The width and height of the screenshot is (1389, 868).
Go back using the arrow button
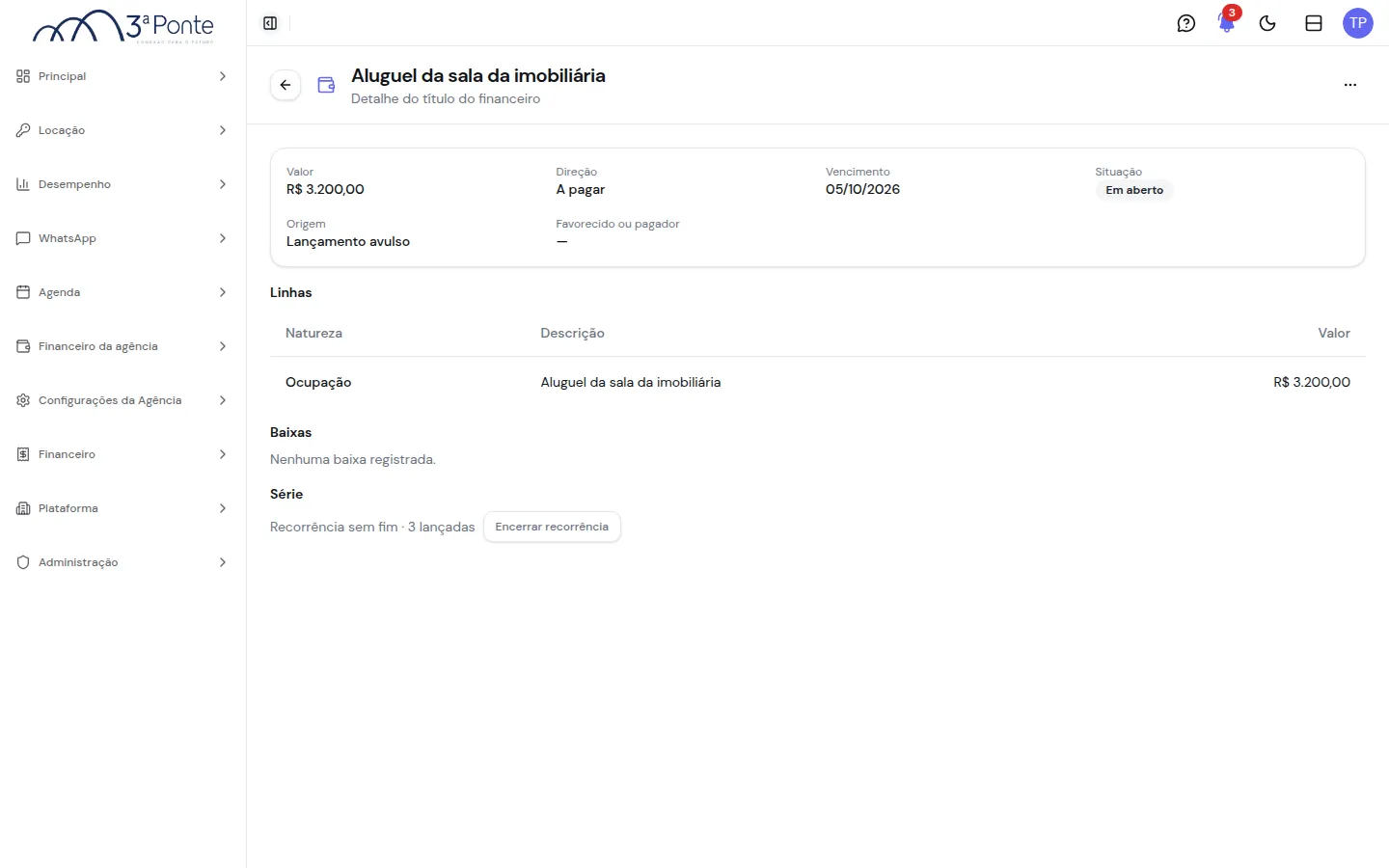click(x=286, y=85)
